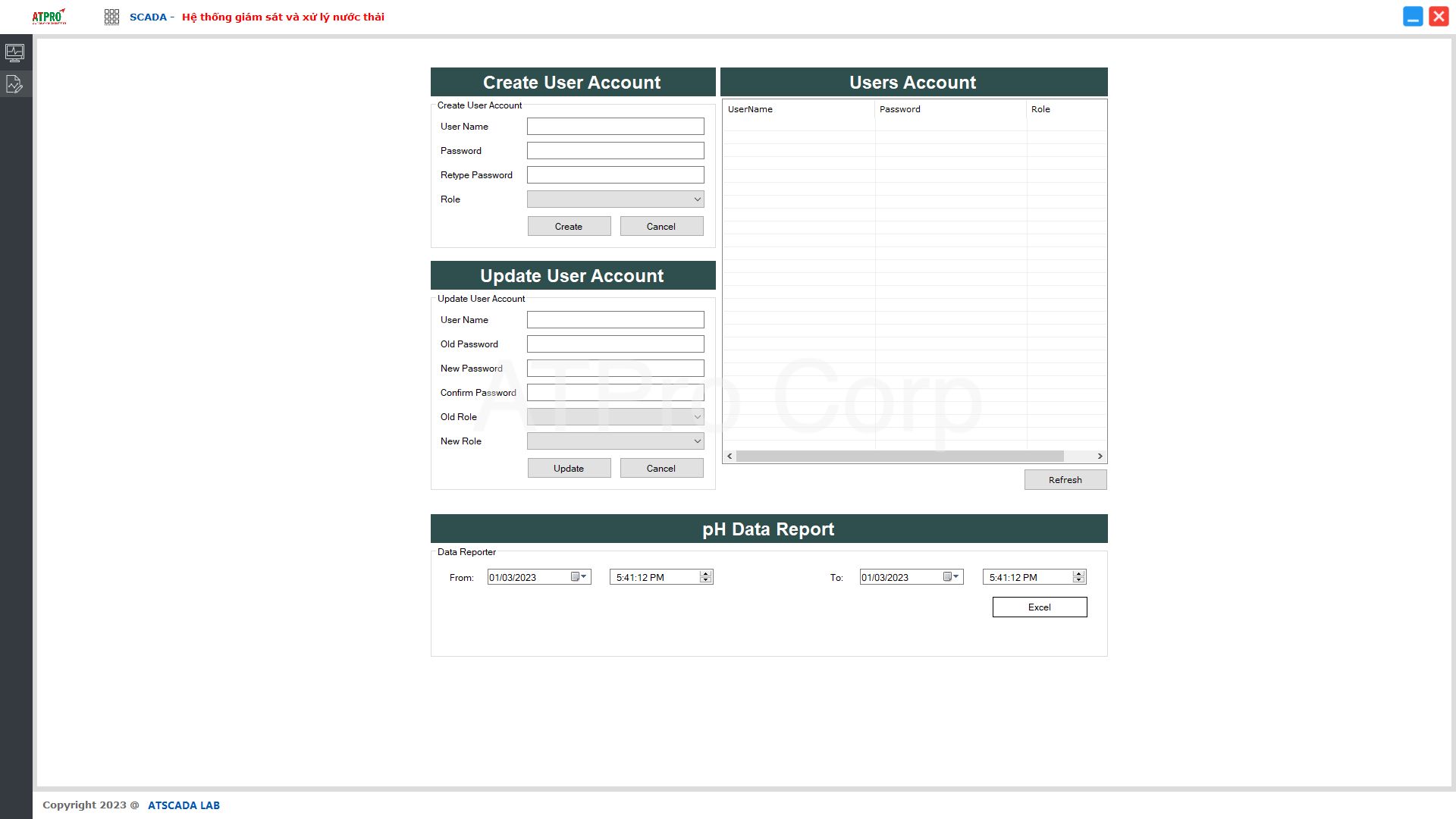1456x819 pixels.
Task: Click the Refresh users button
Action: 1065,479
